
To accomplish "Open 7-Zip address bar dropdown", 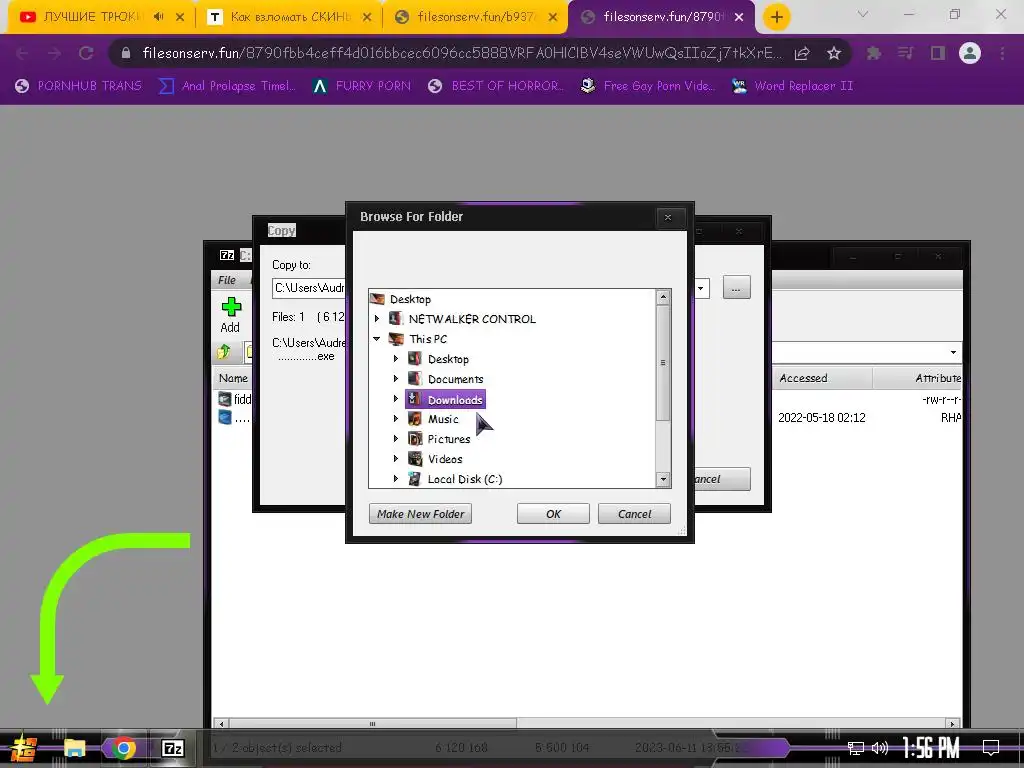I will 953,353.
